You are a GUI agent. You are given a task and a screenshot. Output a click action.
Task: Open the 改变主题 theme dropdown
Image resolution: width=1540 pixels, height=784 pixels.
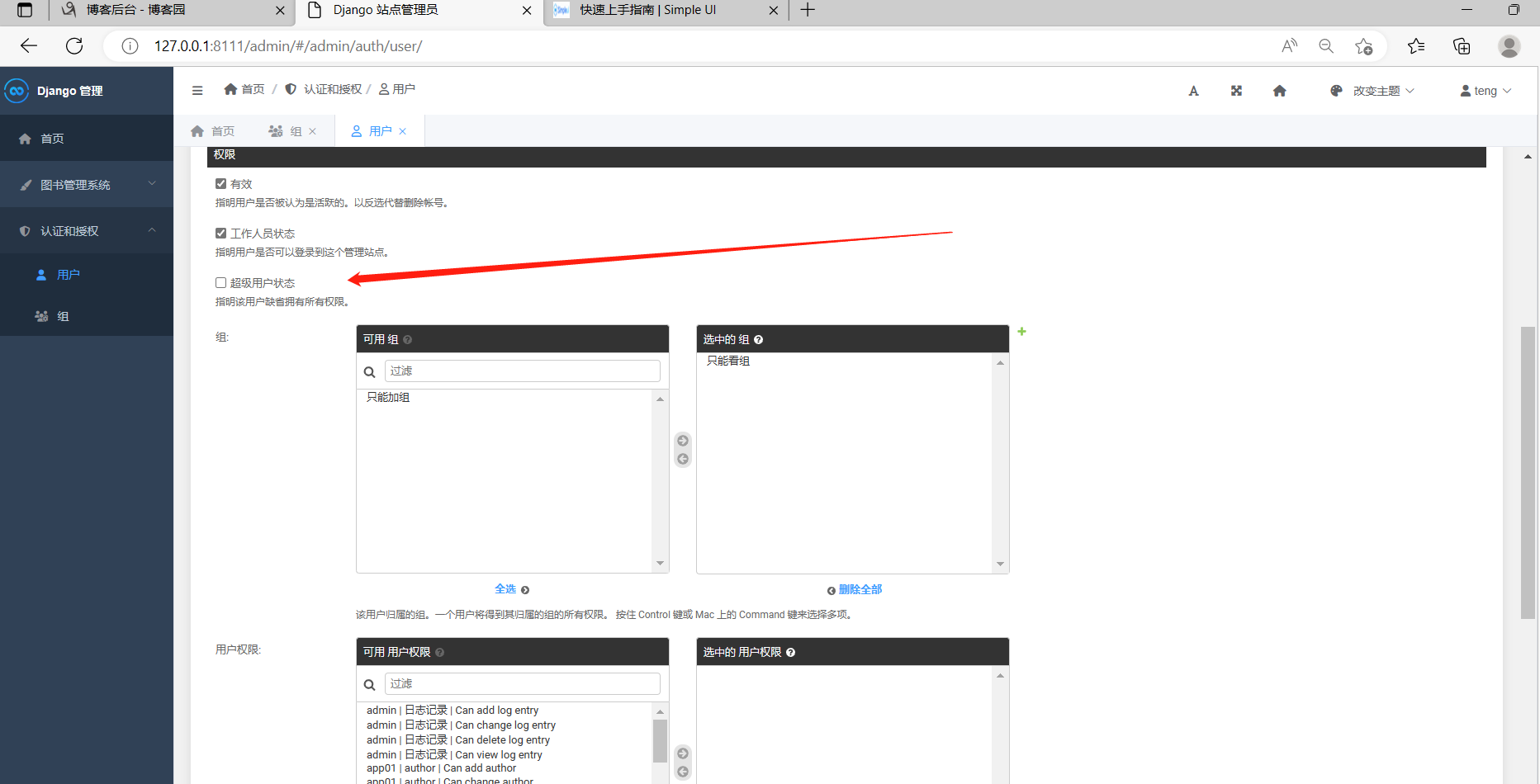[1372, 91]
